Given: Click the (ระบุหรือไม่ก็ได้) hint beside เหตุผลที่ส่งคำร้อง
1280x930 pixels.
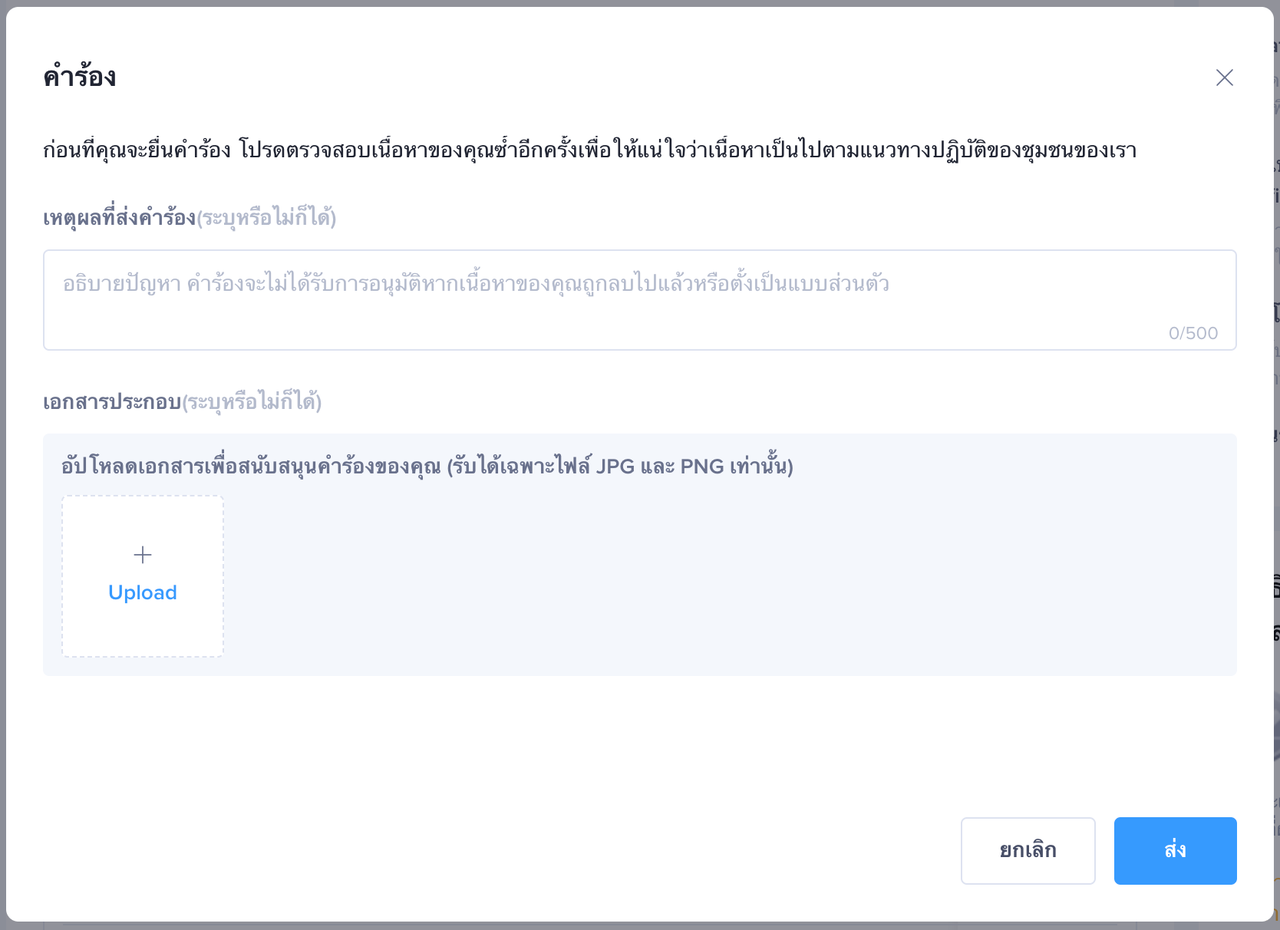Looking at the screenshot, I should click(266, 218).
